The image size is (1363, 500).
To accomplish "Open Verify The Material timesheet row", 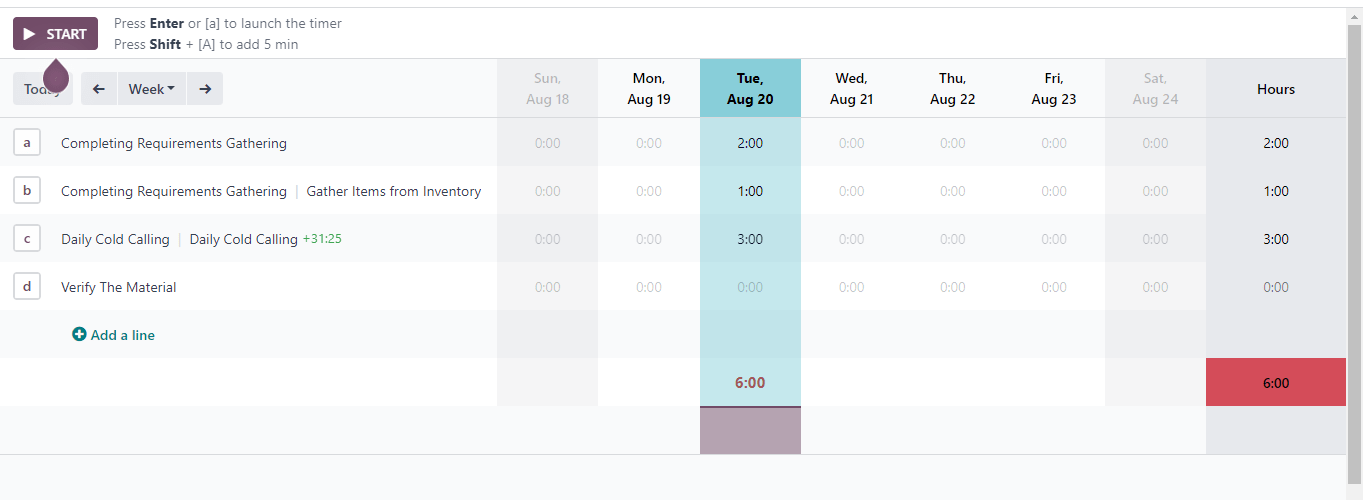I will (118, 287).
